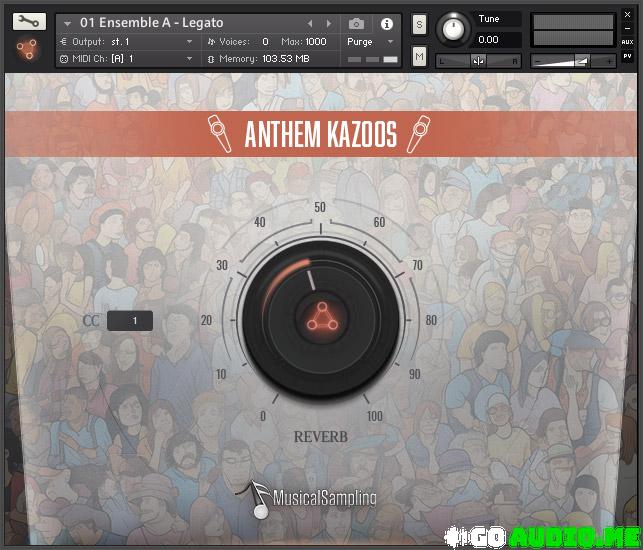Click the Tune knob
643x550 pixels.
[x=453, y=30]
